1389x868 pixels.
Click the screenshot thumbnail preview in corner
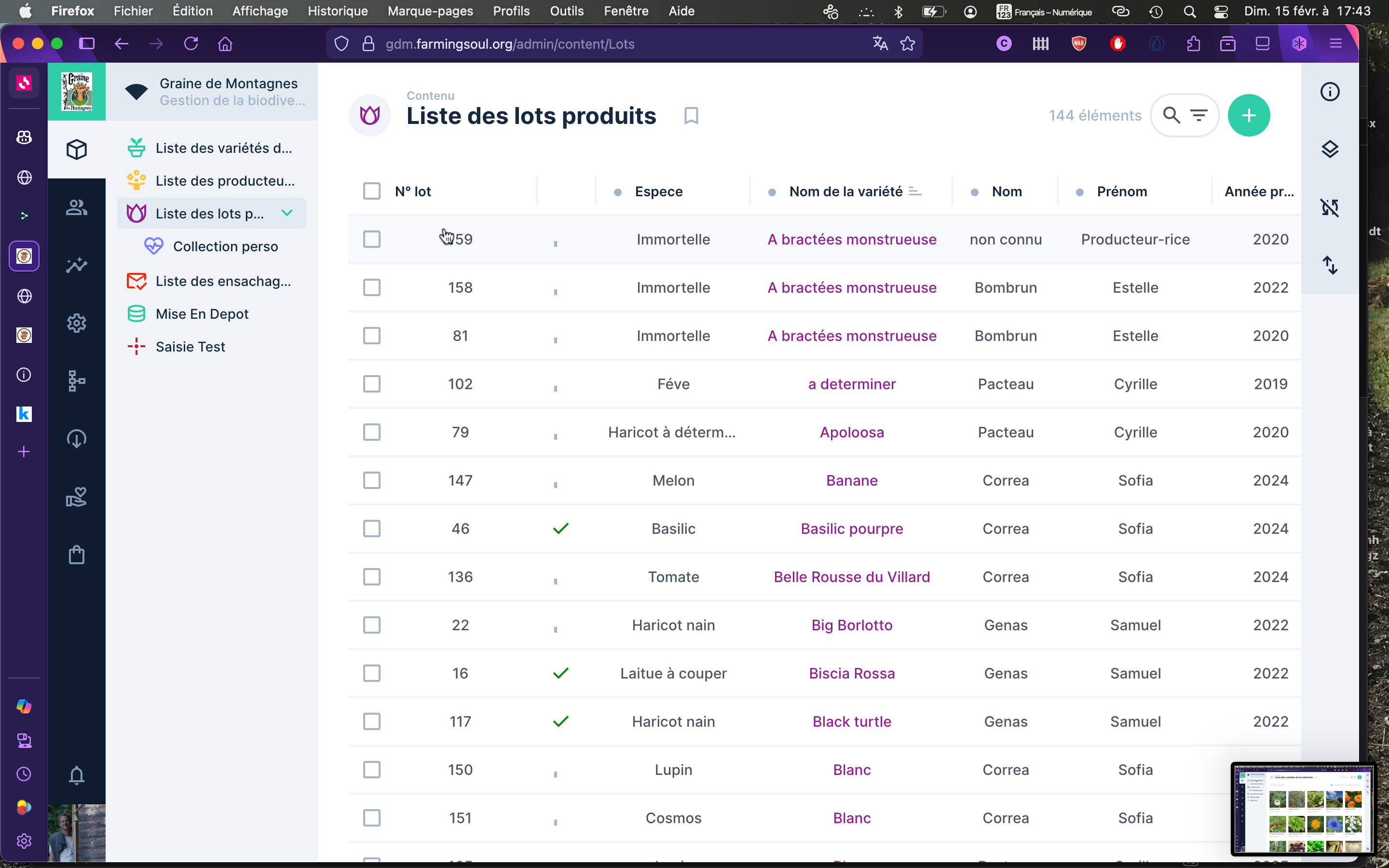pos(1302,809)
